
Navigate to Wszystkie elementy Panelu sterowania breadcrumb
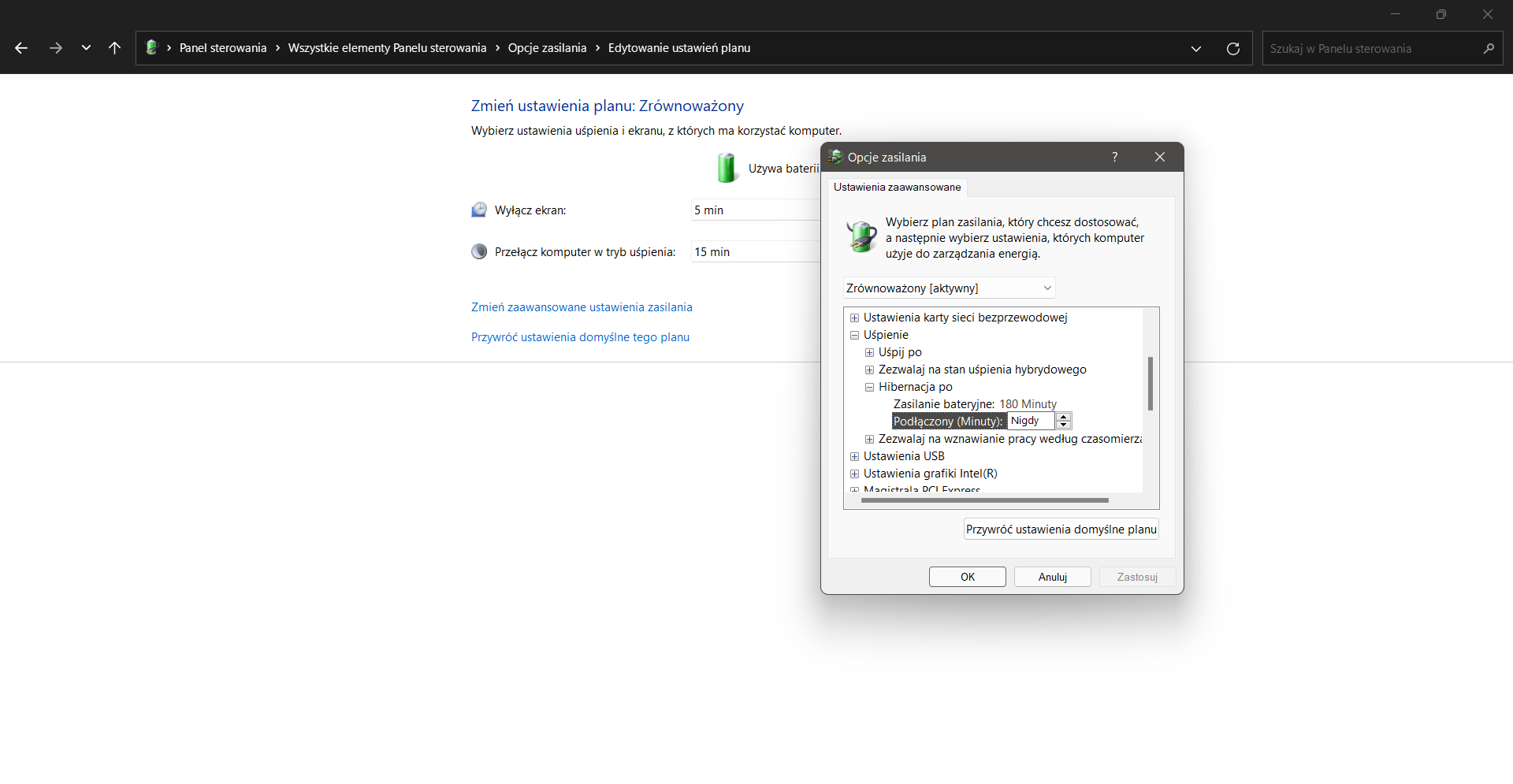tap(388, 48)
